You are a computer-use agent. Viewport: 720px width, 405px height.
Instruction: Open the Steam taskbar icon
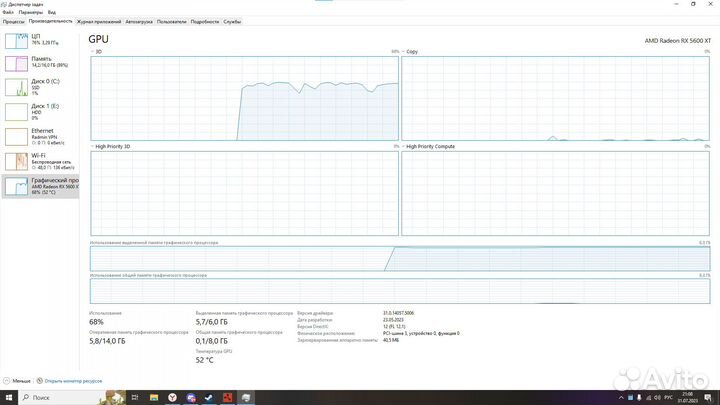[x=209, y=398]
